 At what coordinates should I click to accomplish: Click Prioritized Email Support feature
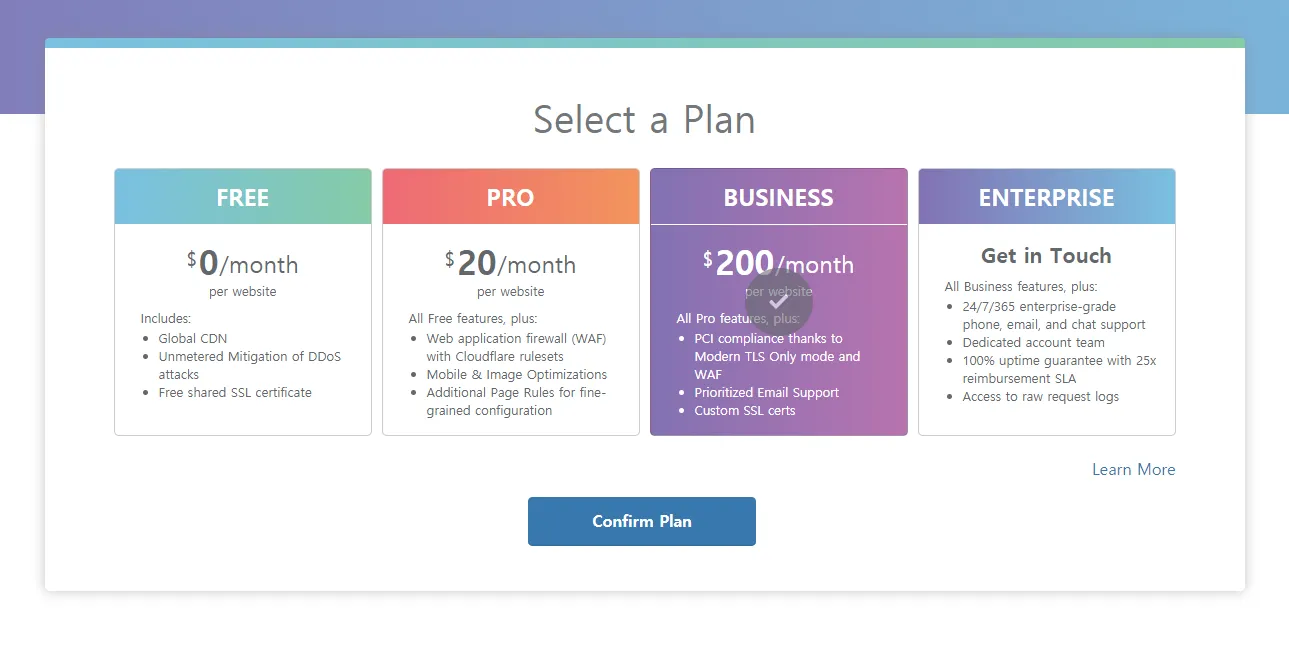coord(766,392)
